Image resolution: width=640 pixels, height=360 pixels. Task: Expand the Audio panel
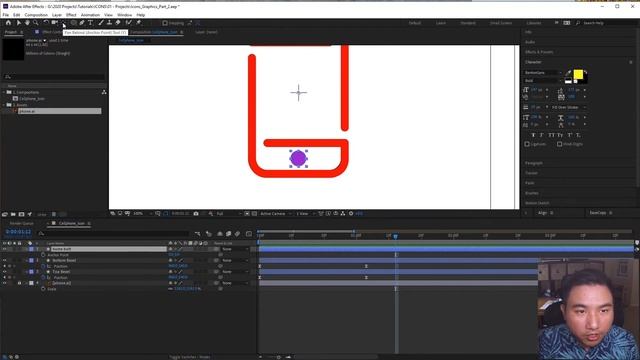coord(530,42)
